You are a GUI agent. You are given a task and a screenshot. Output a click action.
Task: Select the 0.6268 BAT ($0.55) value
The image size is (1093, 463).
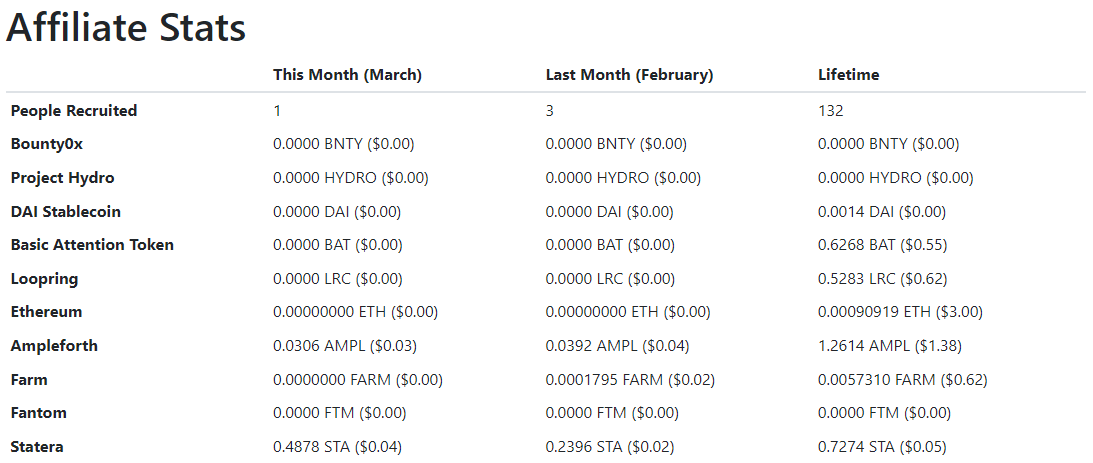click(882, 245)
